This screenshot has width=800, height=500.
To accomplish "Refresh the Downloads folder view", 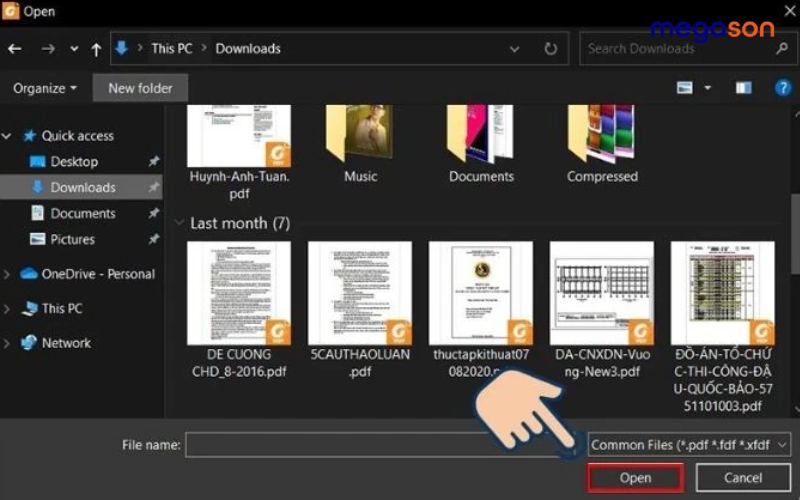I will (551, 49).
